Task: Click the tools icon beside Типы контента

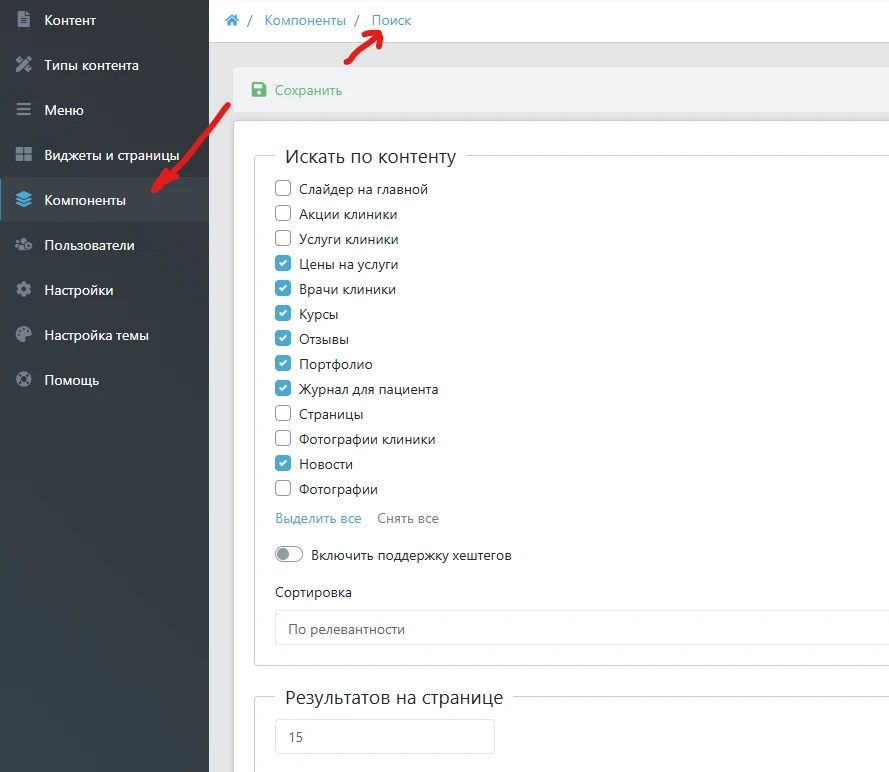Action: pyautogui.click(x=24, y=65)
